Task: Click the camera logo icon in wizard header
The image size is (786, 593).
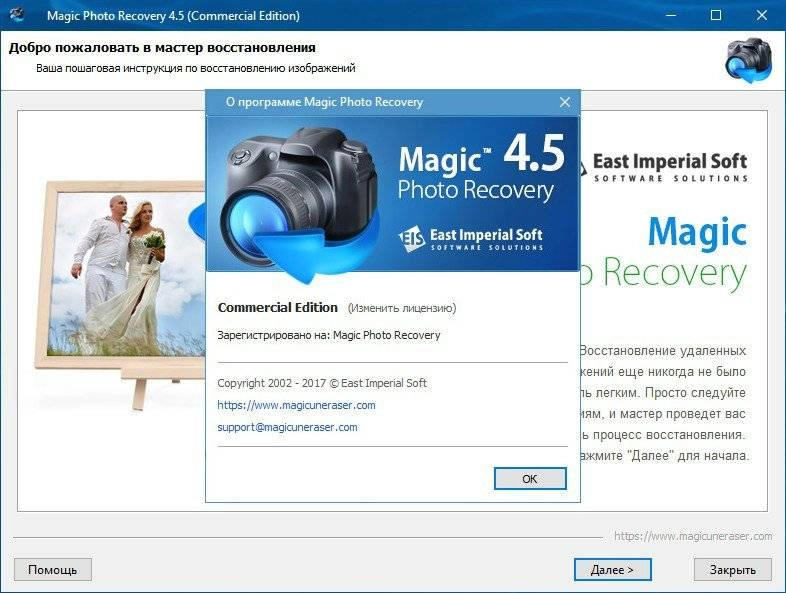Action: pyautogui.click(x=749, y=60)
